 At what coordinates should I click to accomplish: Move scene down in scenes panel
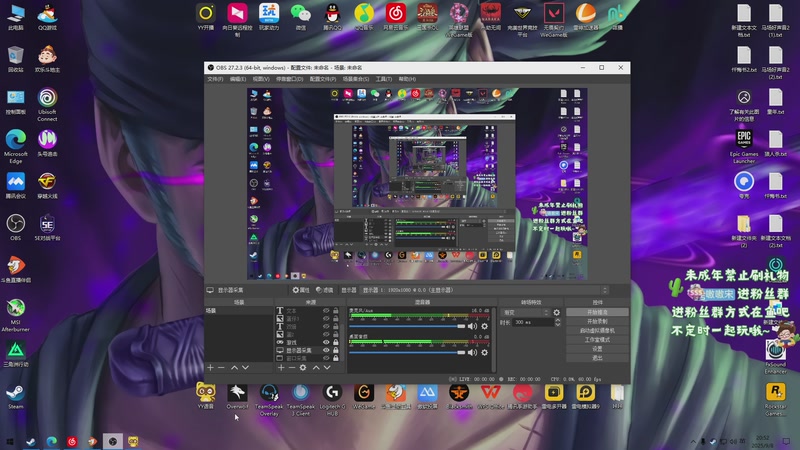click(x=245, y=367)
